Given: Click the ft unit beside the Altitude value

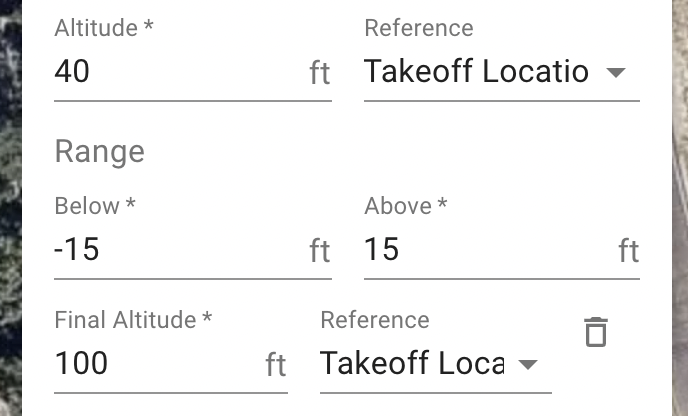Looking at the screenshot, I should 320,73.
